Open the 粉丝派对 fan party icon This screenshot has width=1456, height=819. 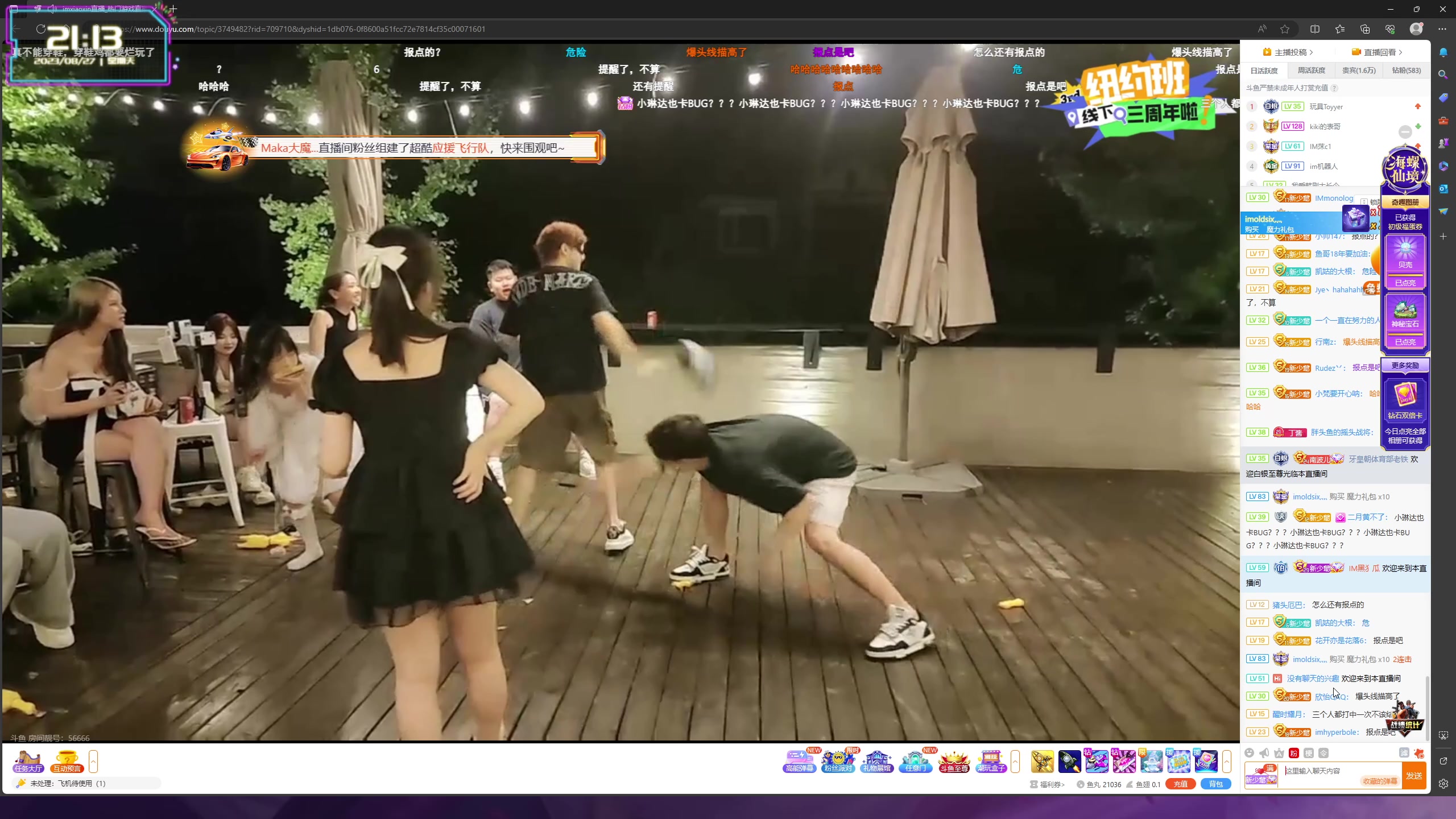click(838, 761)
